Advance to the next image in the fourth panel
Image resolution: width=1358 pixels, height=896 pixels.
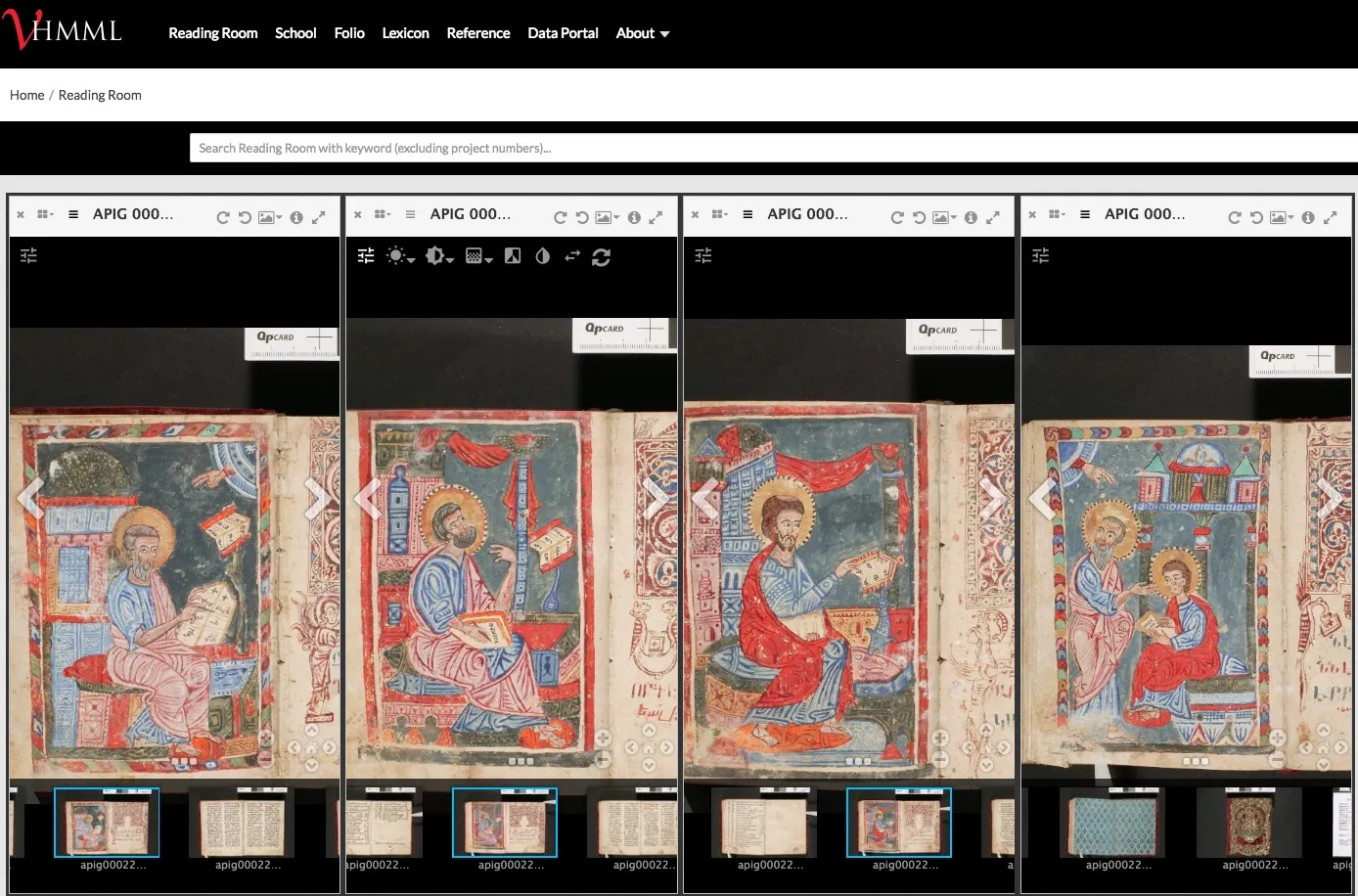1329,498
